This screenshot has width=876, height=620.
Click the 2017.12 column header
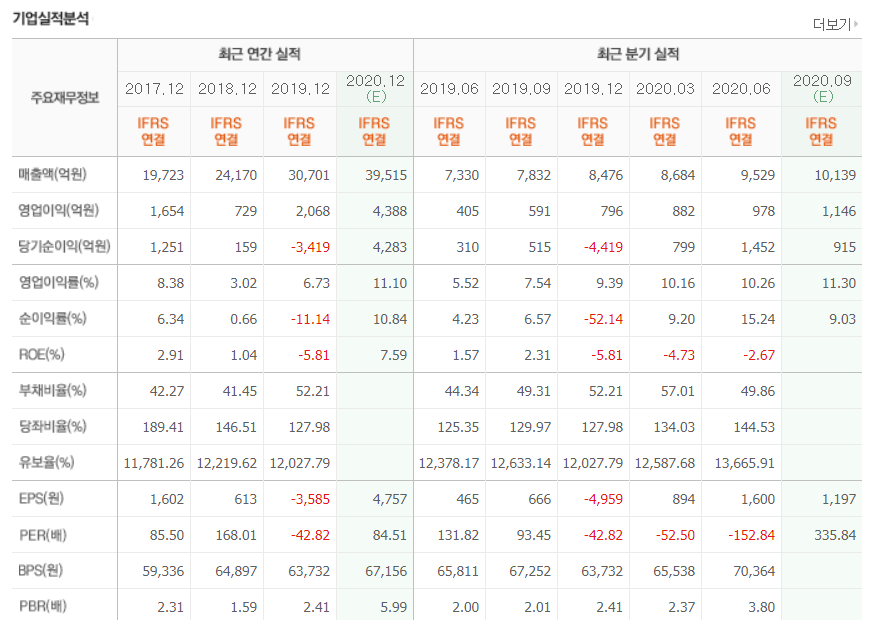[x=154, y=89]
